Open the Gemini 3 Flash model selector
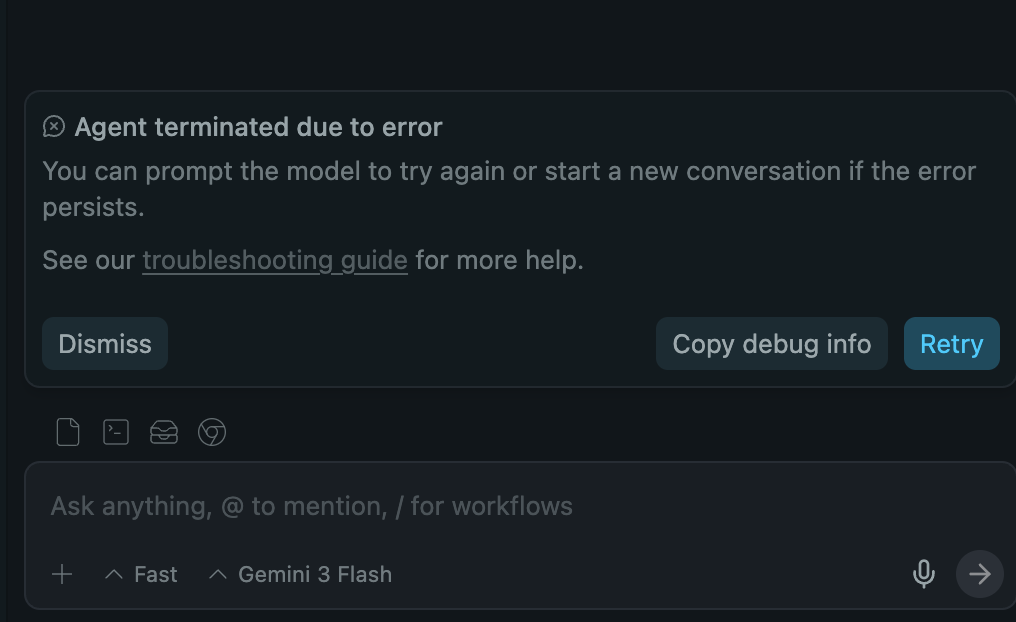 point(314,574)
